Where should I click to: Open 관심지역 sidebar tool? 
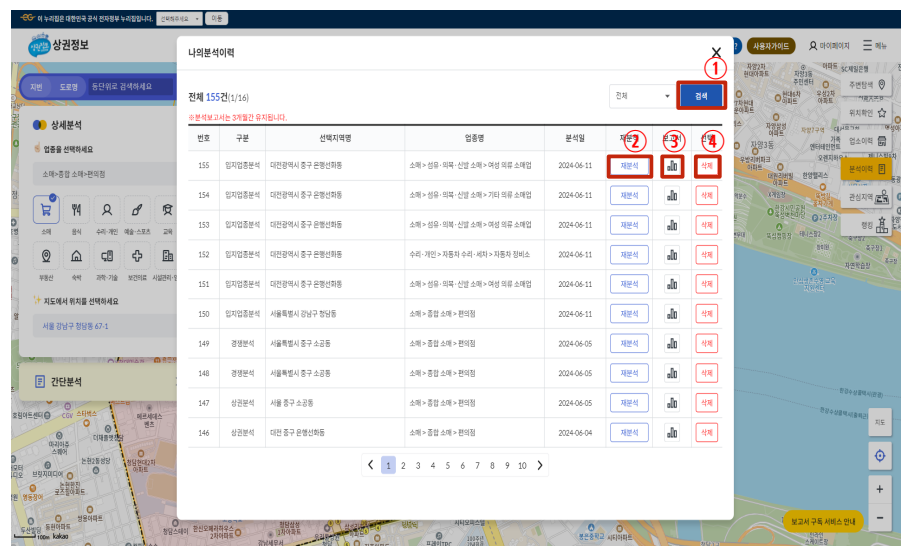(x=867, y=197)
